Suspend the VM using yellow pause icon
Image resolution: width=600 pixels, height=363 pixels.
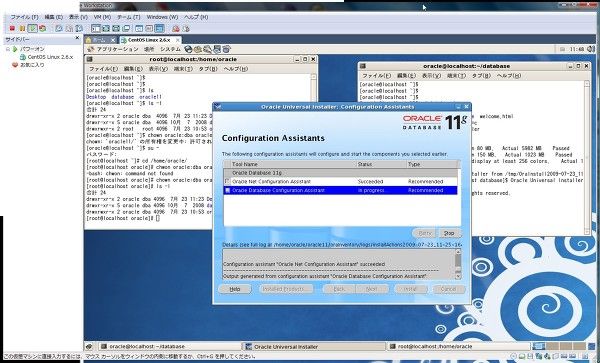22,28
